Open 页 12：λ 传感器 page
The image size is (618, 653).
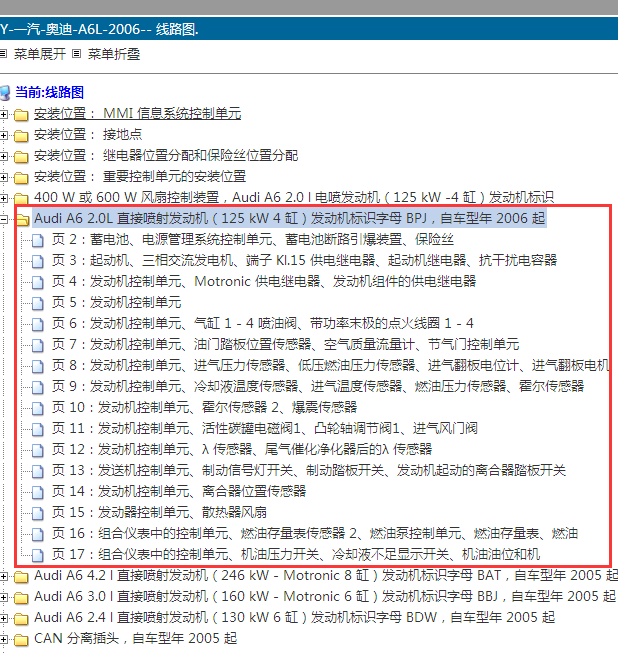pyautogui.click(x=242, y=449)
